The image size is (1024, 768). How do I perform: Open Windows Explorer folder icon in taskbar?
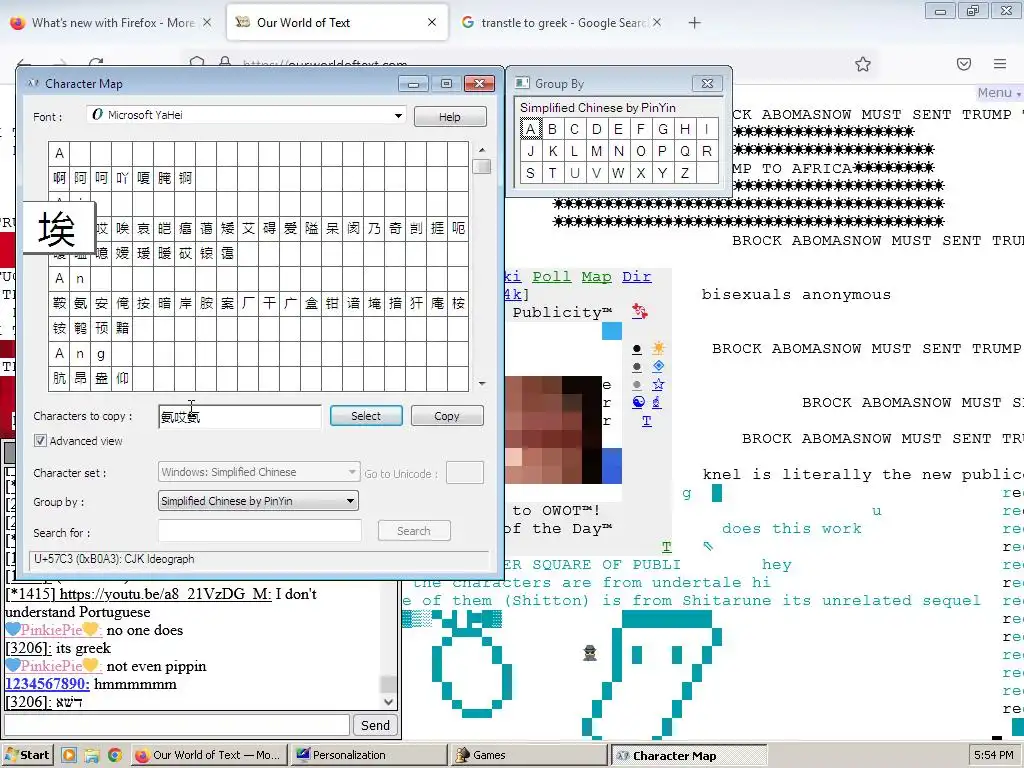tap(92, 755)
